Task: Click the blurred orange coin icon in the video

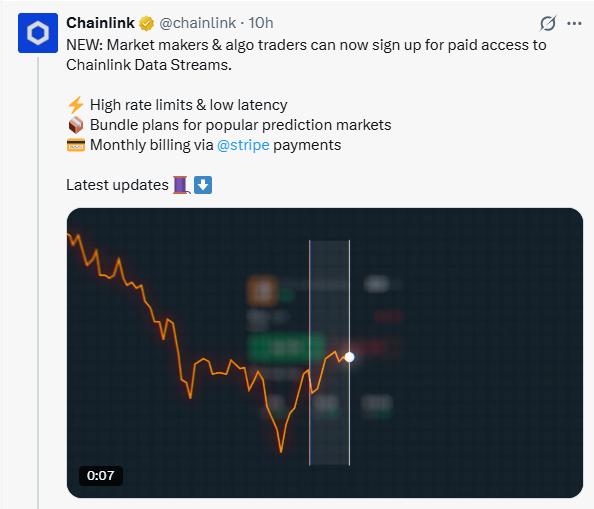Action: pyautogui.click(x=262, y=291)
